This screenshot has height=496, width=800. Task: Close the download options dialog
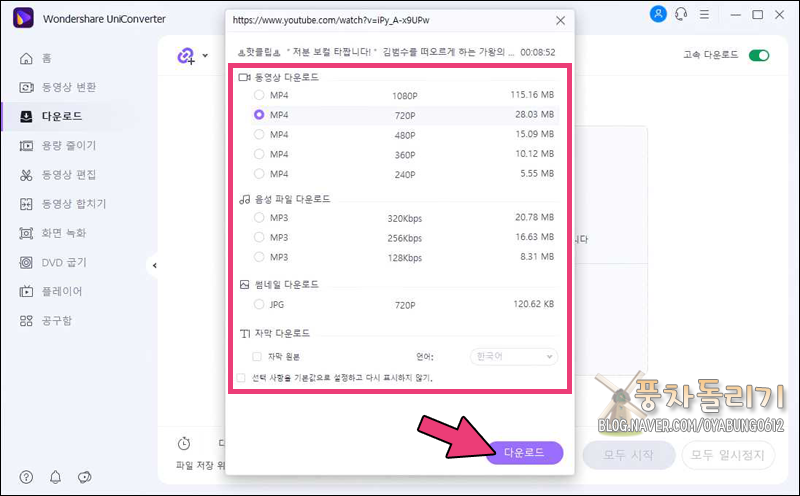[560, 20]
